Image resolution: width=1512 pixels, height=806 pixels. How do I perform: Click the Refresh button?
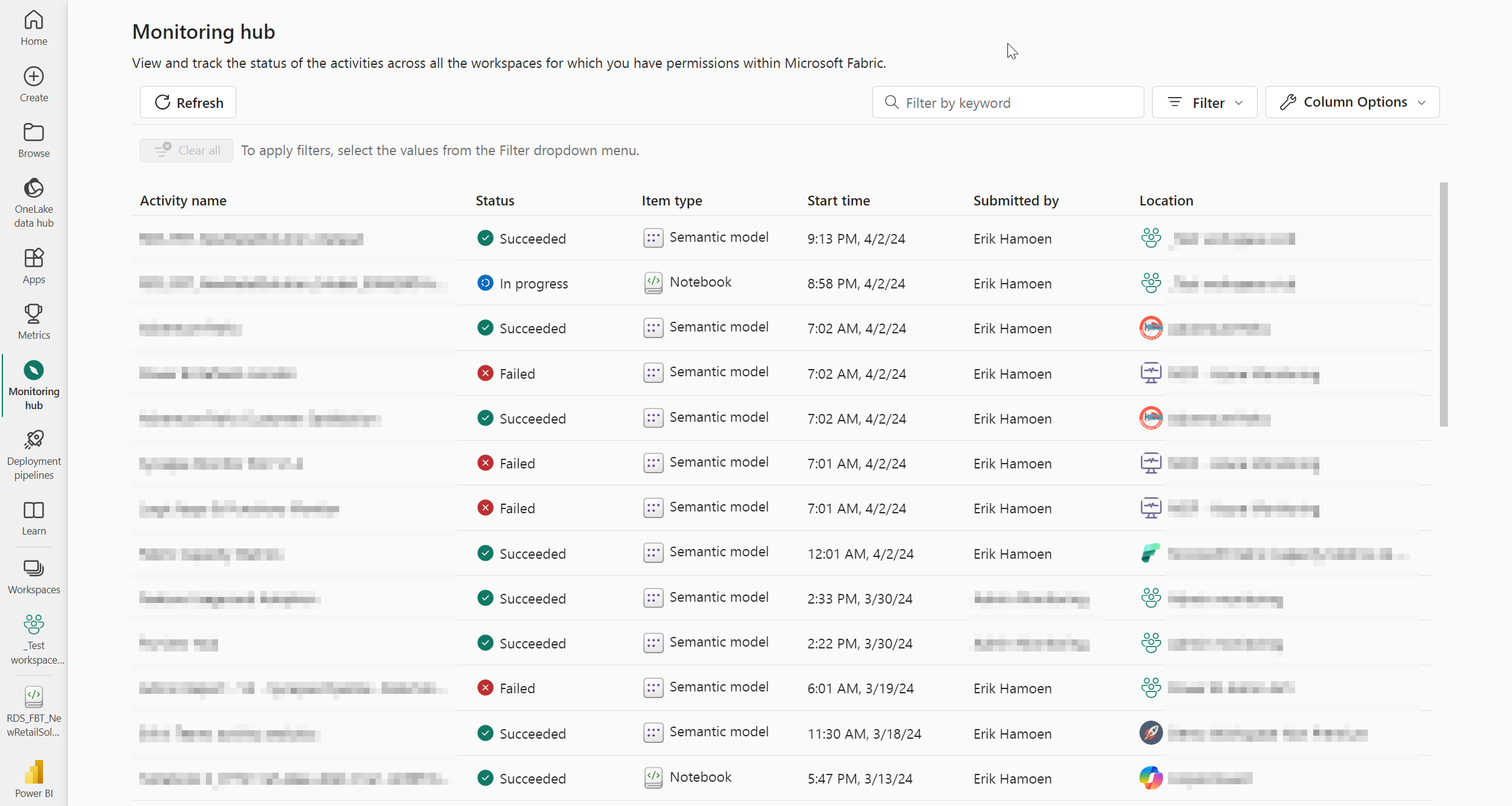188,102
